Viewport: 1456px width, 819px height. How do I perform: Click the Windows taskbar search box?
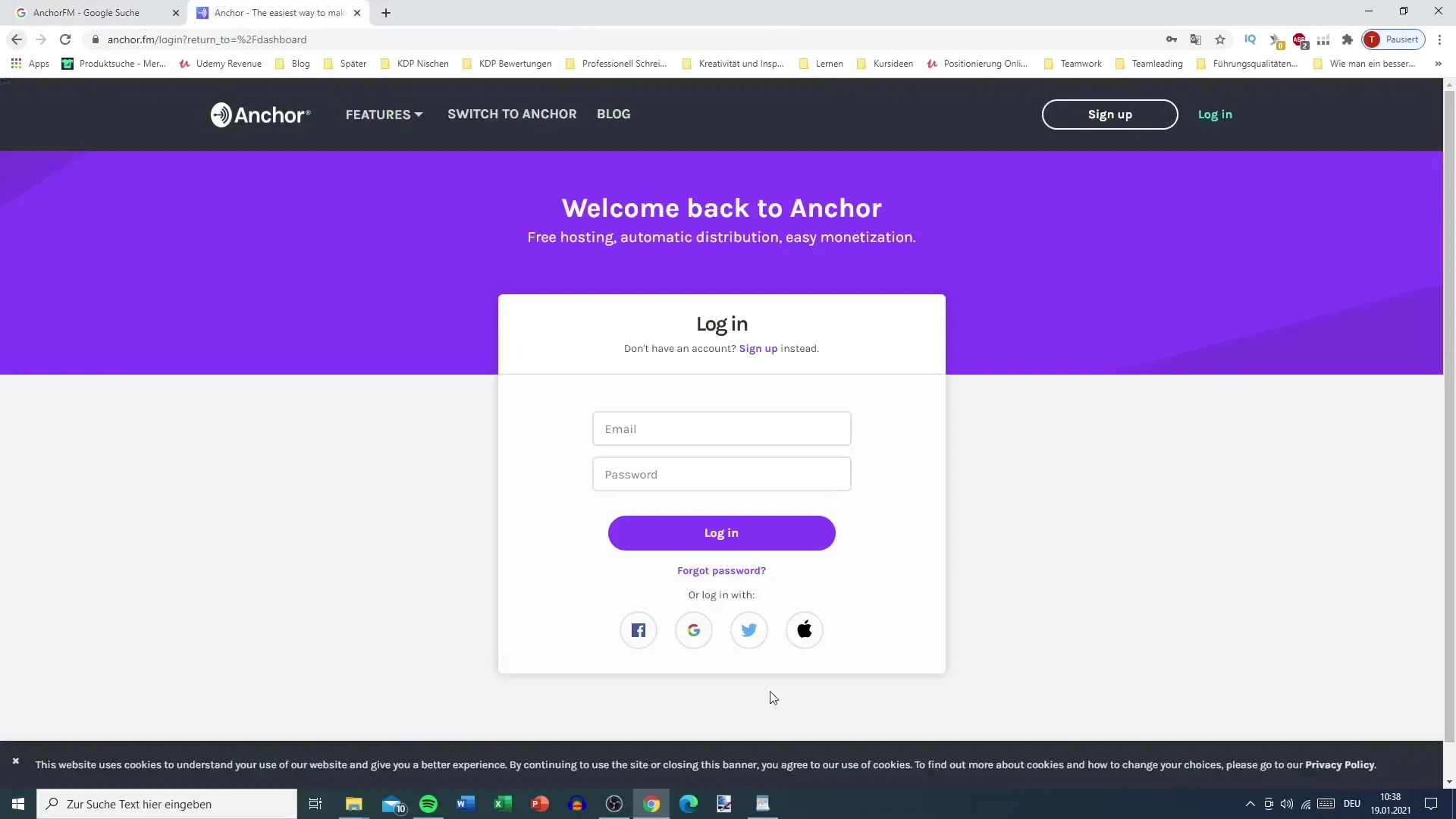167,804
